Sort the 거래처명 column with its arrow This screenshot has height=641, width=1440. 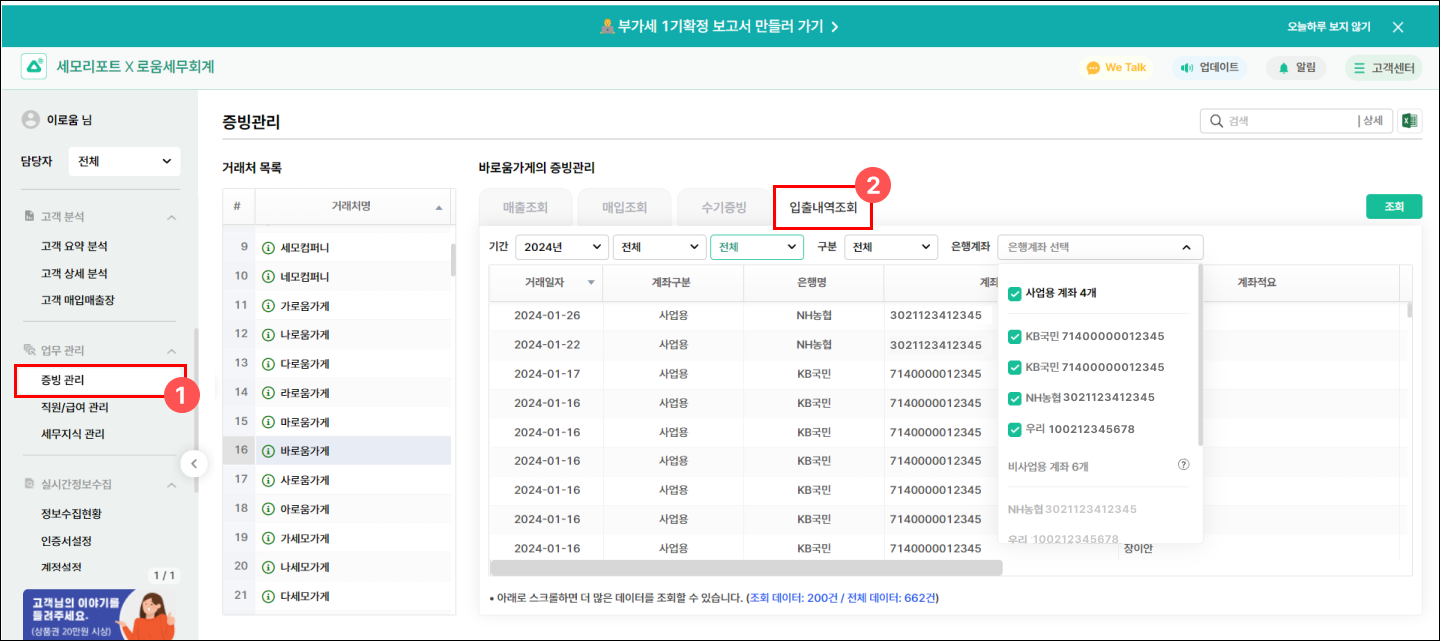[x=439, y=207]
